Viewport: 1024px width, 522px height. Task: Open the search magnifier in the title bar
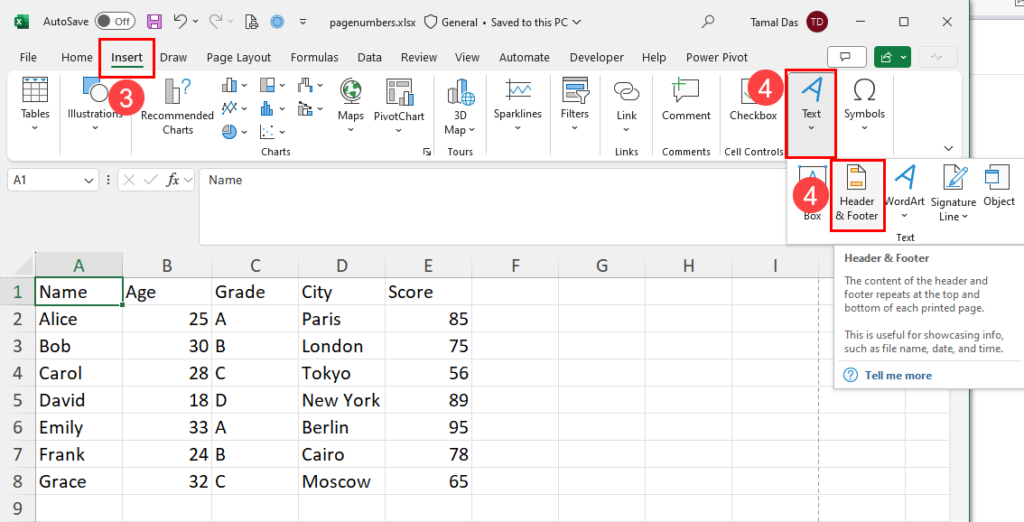pos(707,22)
